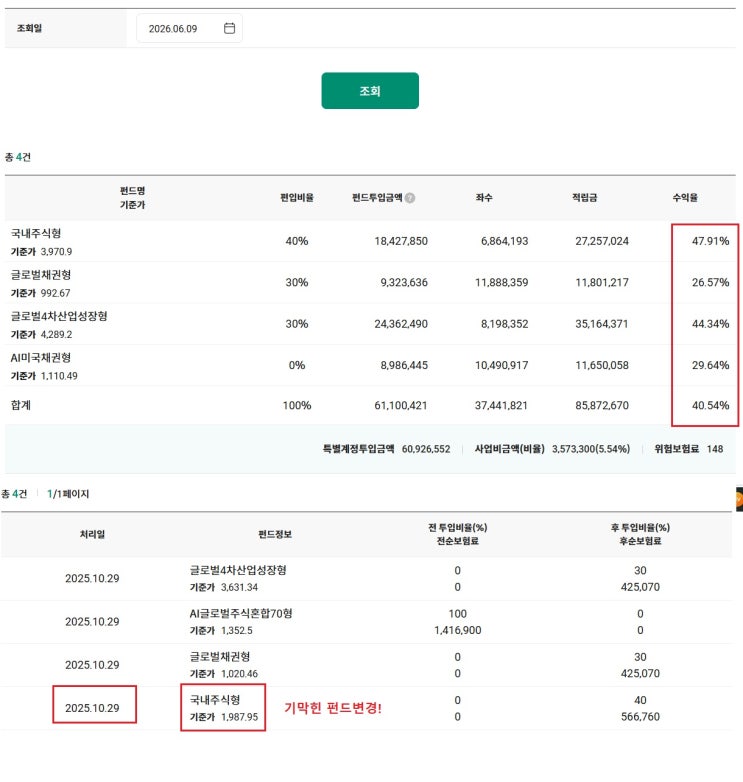Click the 18,427,850 invested amount

coord(401,241)
